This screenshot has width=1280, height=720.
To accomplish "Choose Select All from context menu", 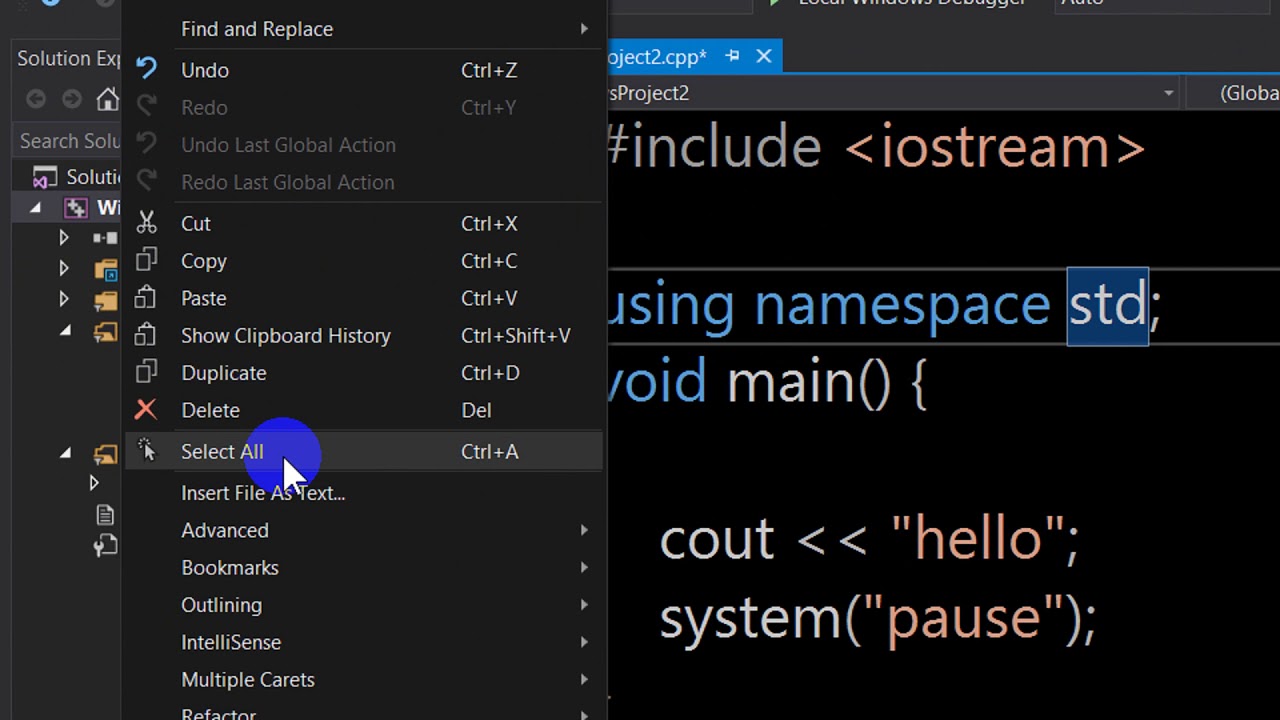I will (365, 451).
